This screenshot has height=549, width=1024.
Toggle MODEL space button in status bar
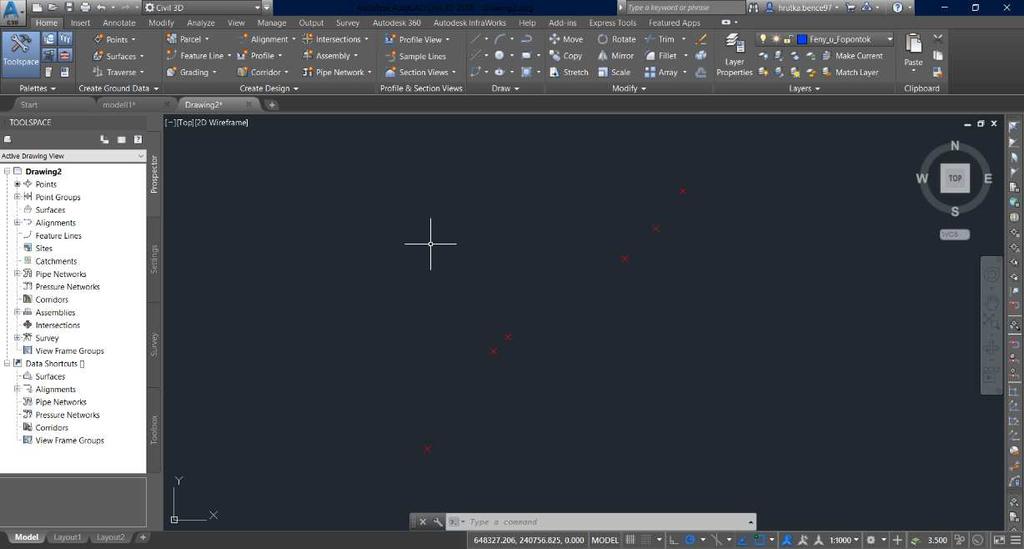(x=605, y=540)
